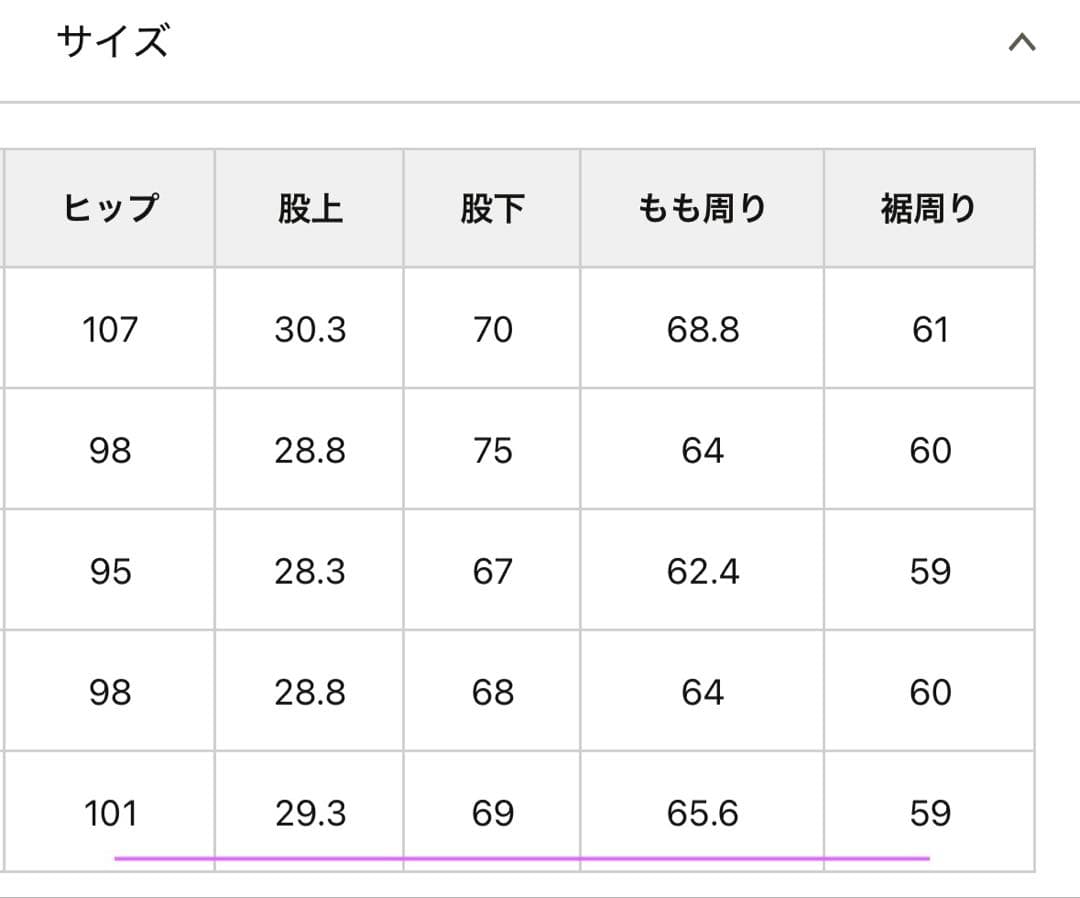1080x898 pixels.
Task: Collapse the サイズ section chevron
Action: tap(1020, 42)
